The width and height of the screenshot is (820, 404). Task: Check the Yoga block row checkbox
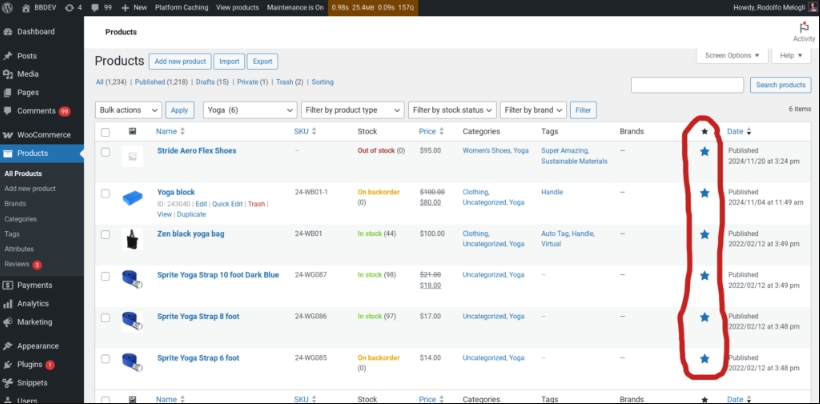click(x=105, y=193)
